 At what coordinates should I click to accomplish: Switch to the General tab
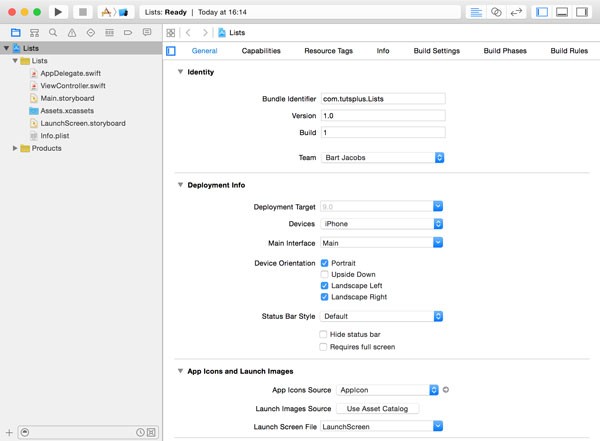coord(204,51)
